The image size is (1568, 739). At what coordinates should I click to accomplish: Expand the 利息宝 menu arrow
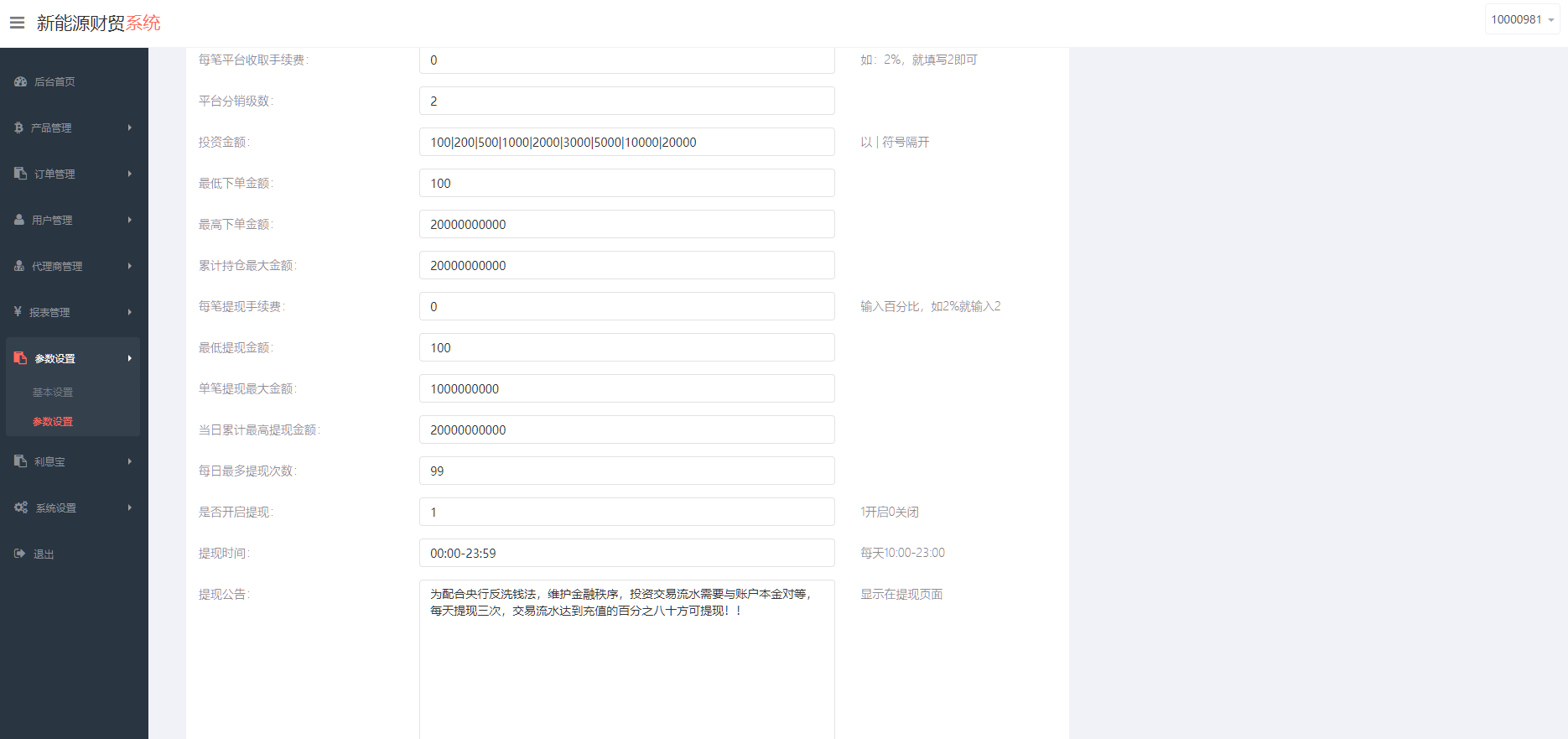(x=130, y=461)
